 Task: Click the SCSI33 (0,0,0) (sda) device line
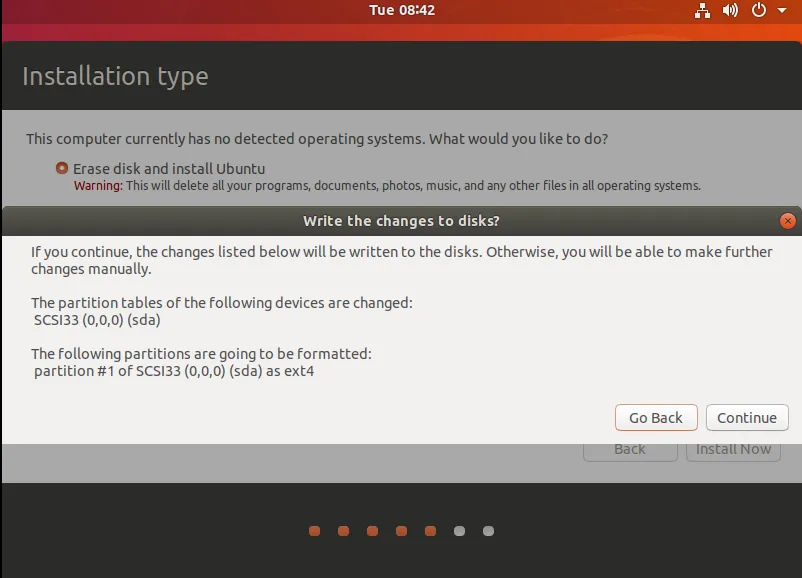[97, 320]
